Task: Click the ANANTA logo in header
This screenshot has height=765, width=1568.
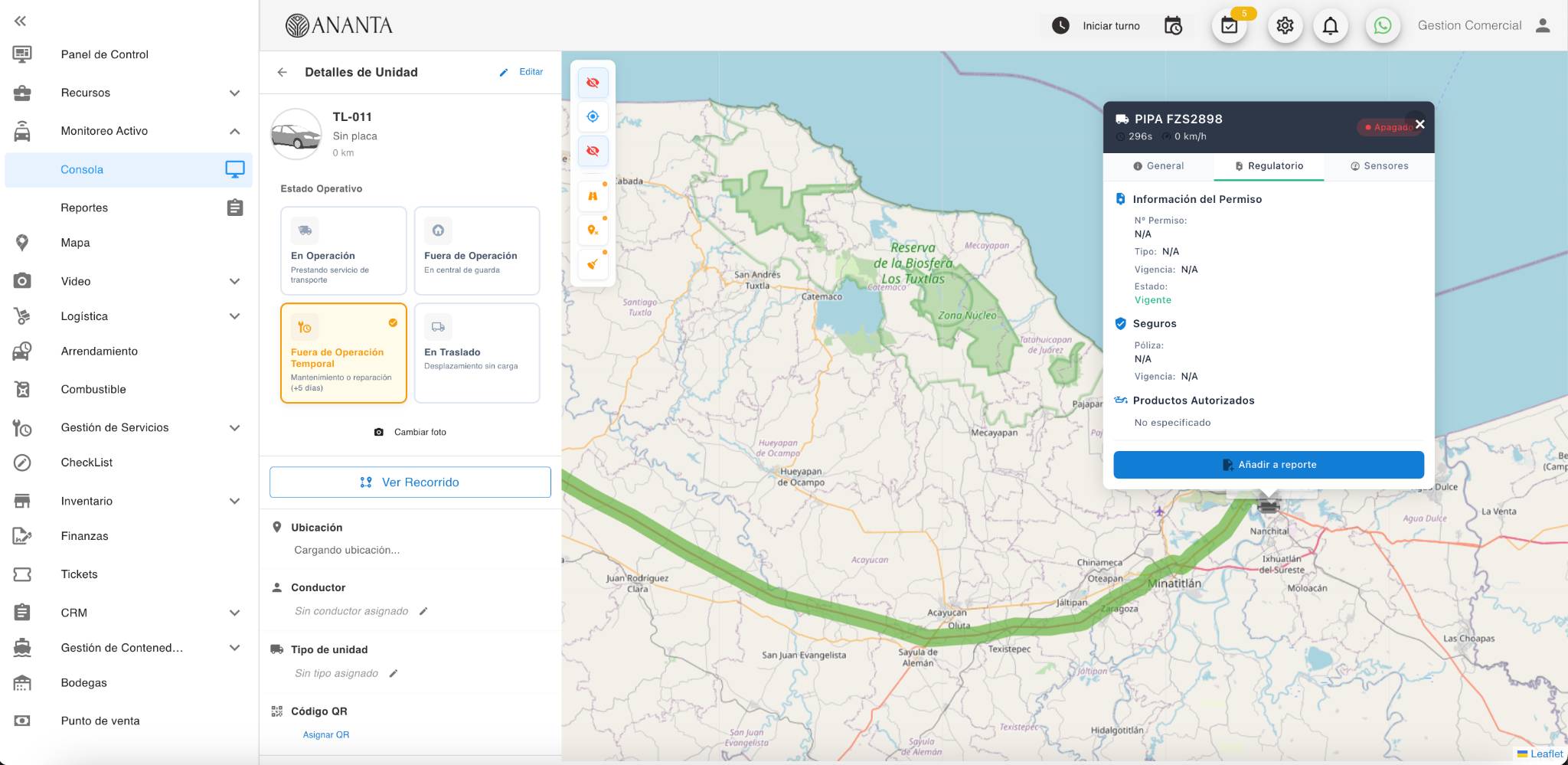Action: coord(339,25)
